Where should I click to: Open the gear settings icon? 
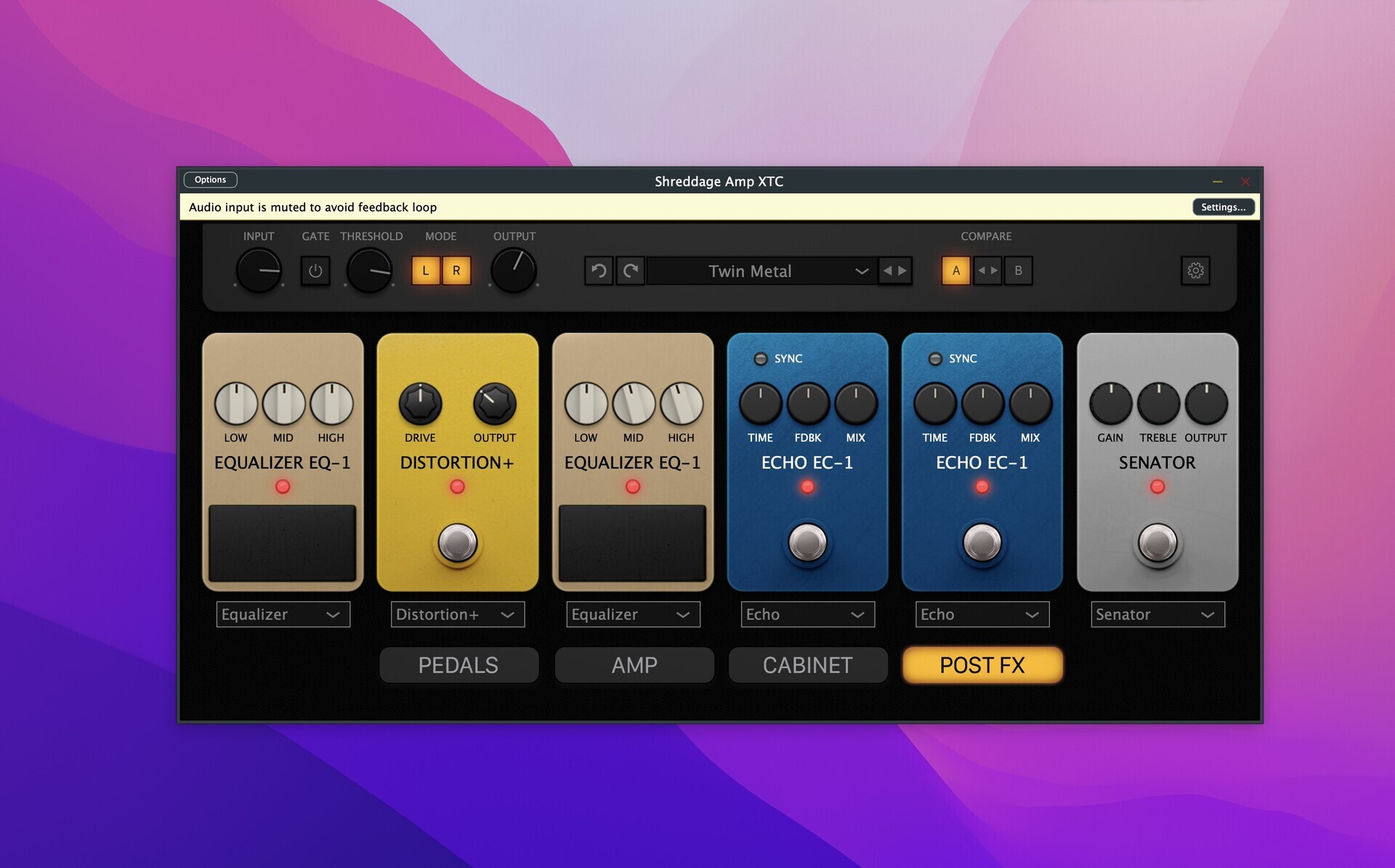(x=1195, y=271)
